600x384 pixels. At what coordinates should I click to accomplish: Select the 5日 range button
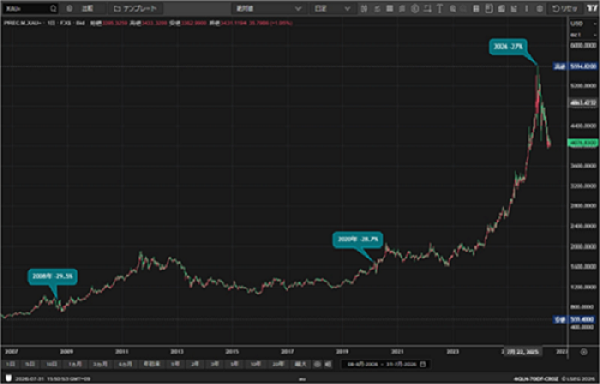point(29,364)
